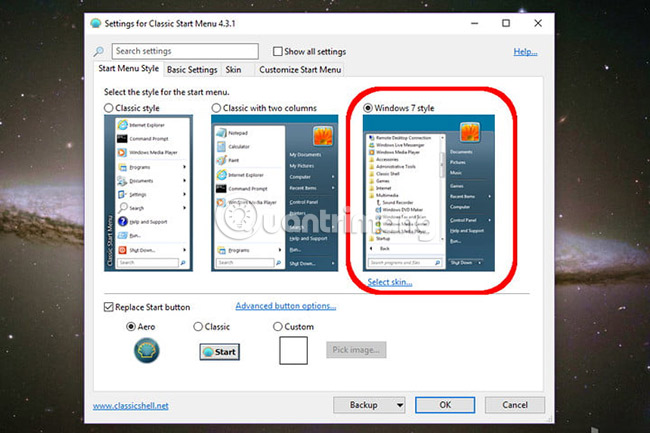The width and height of the screenshot is (650, 433).
Task: Click the search magnifier icon
Action: [99, 52]
